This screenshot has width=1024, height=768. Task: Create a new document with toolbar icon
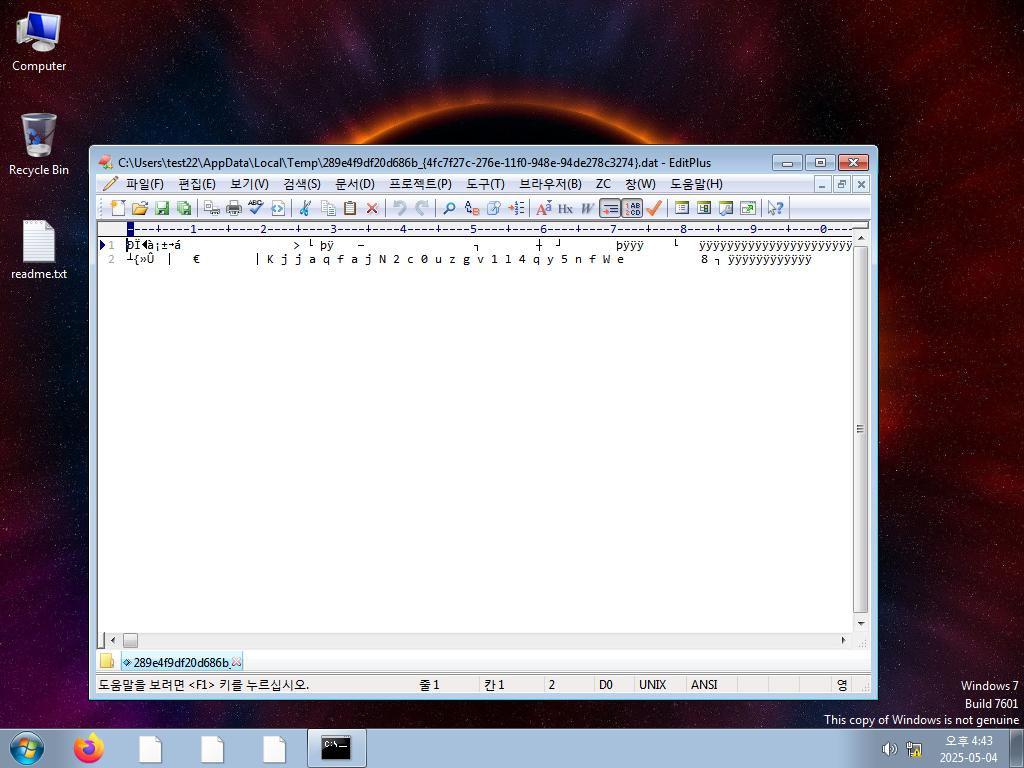[x=118, y=208]
